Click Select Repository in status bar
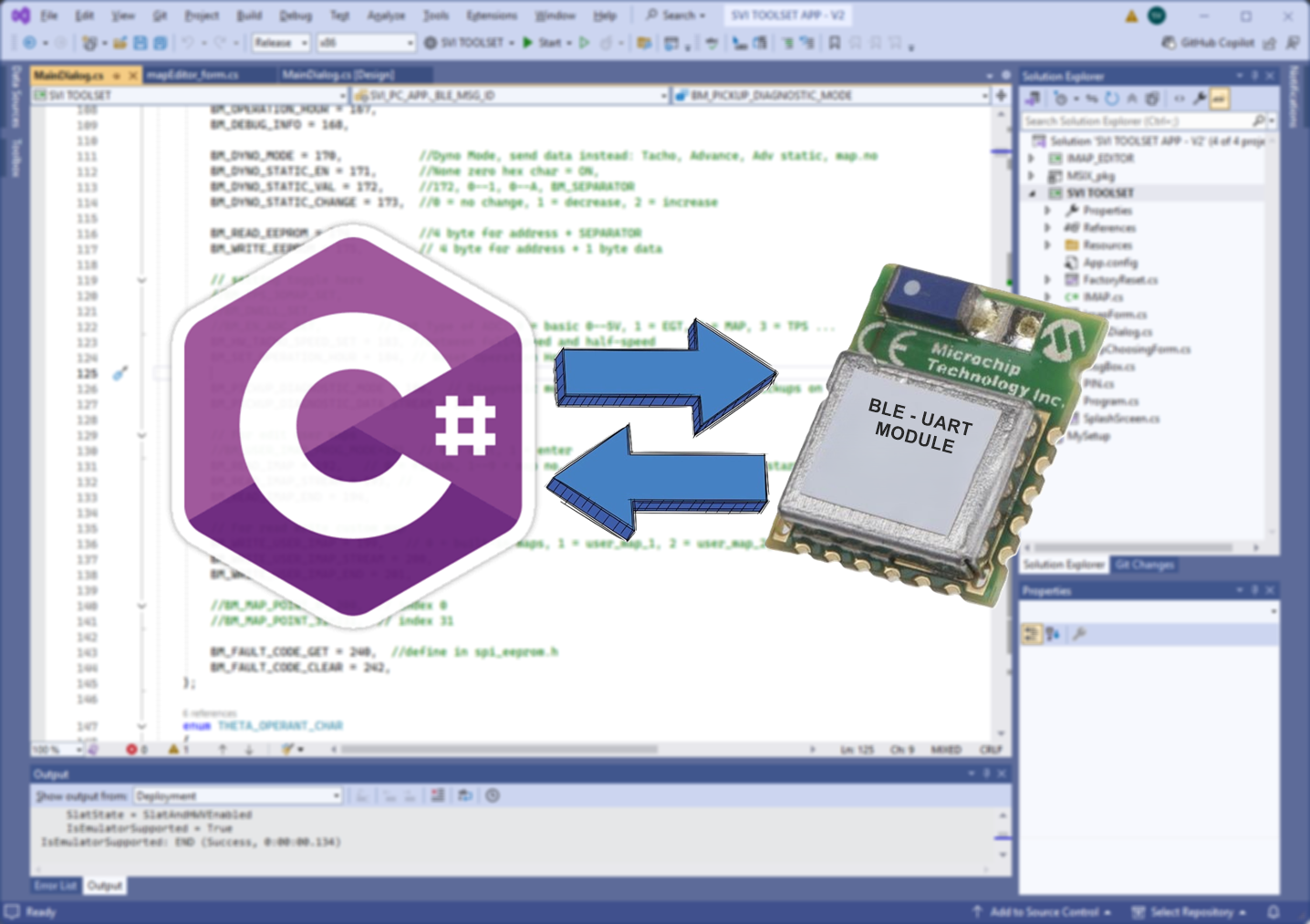This screenshot has width=1310, height=924. (1190, 911)
